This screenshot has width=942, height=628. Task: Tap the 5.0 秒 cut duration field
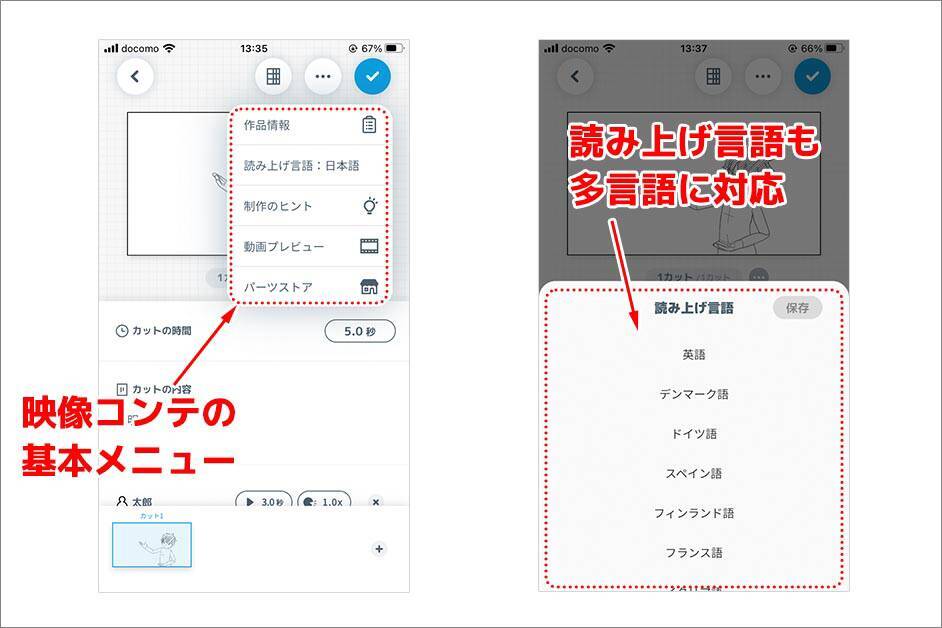point(360,331)
